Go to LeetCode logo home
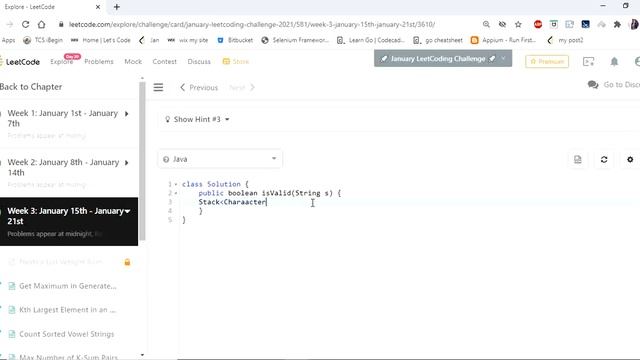The image size is (640, 360). [x=20, y=62]
